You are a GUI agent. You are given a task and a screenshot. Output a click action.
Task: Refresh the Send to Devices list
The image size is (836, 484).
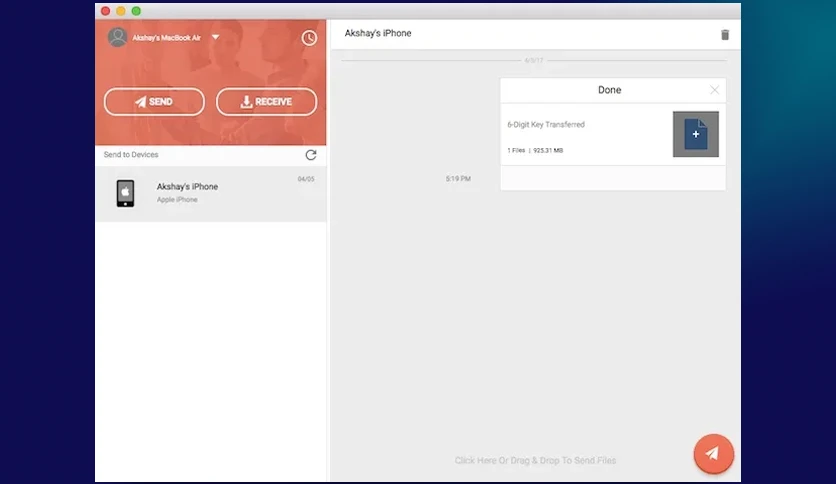point(311,155)
